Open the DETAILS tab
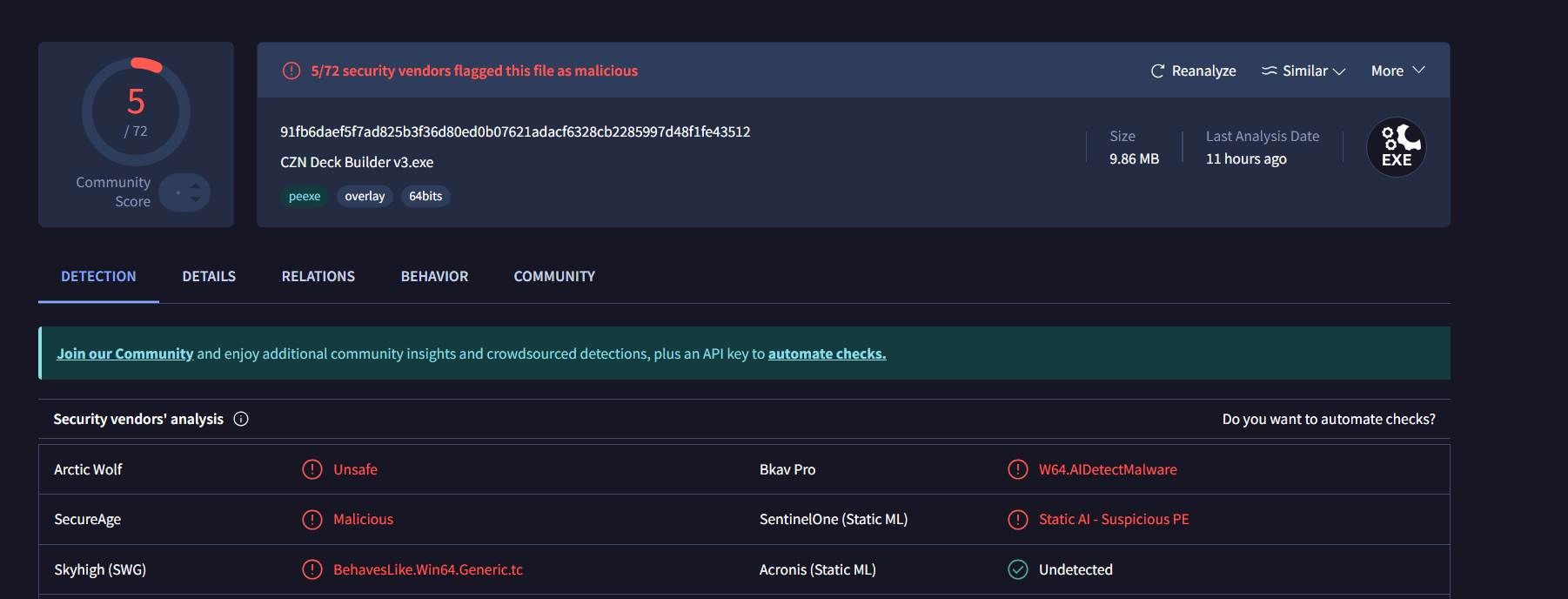1568x599 pixels. point(209,276)
